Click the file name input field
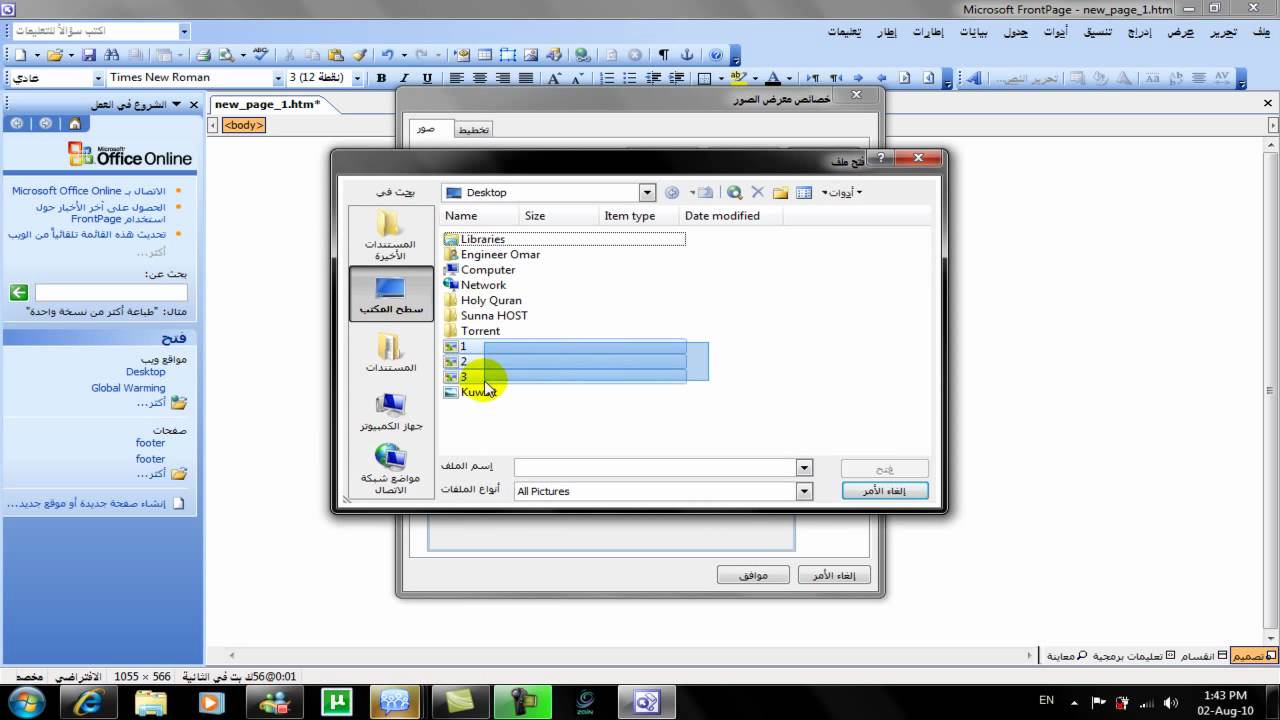The image size is (1280, 720). [655, 467]
